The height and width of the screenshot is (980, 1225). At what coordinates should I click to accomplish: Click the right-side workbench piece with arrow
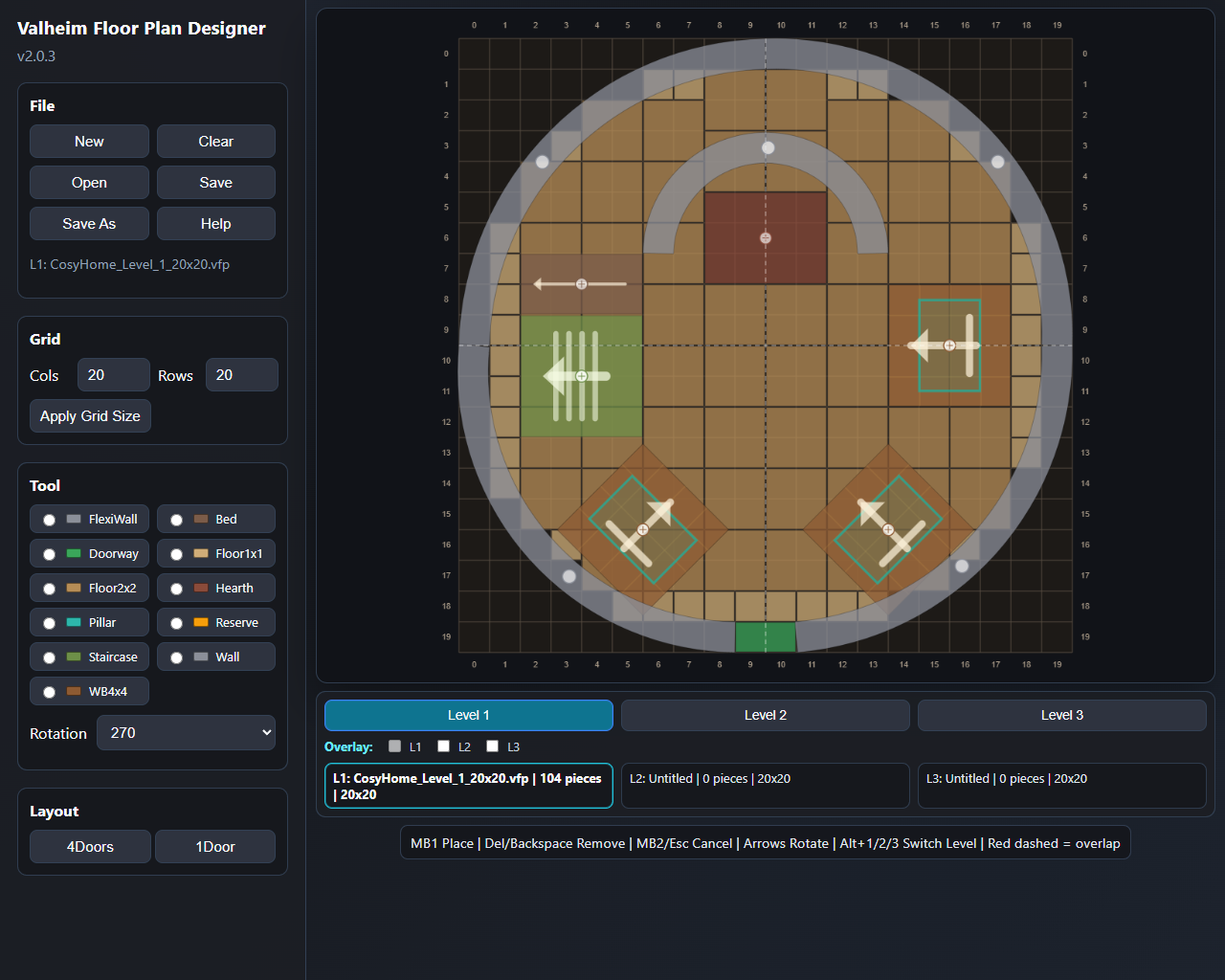949,345
